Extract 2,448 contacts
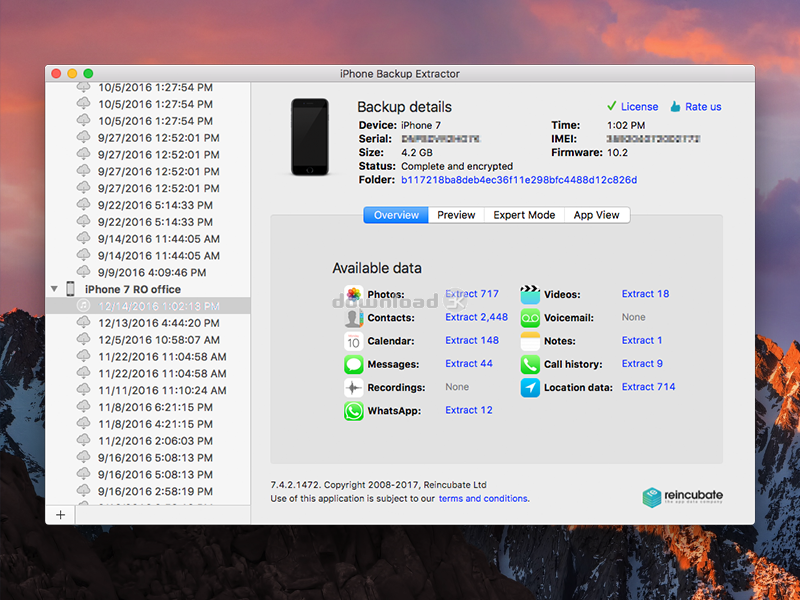Screen dimensions: 800x600 (x=477, y=317)
